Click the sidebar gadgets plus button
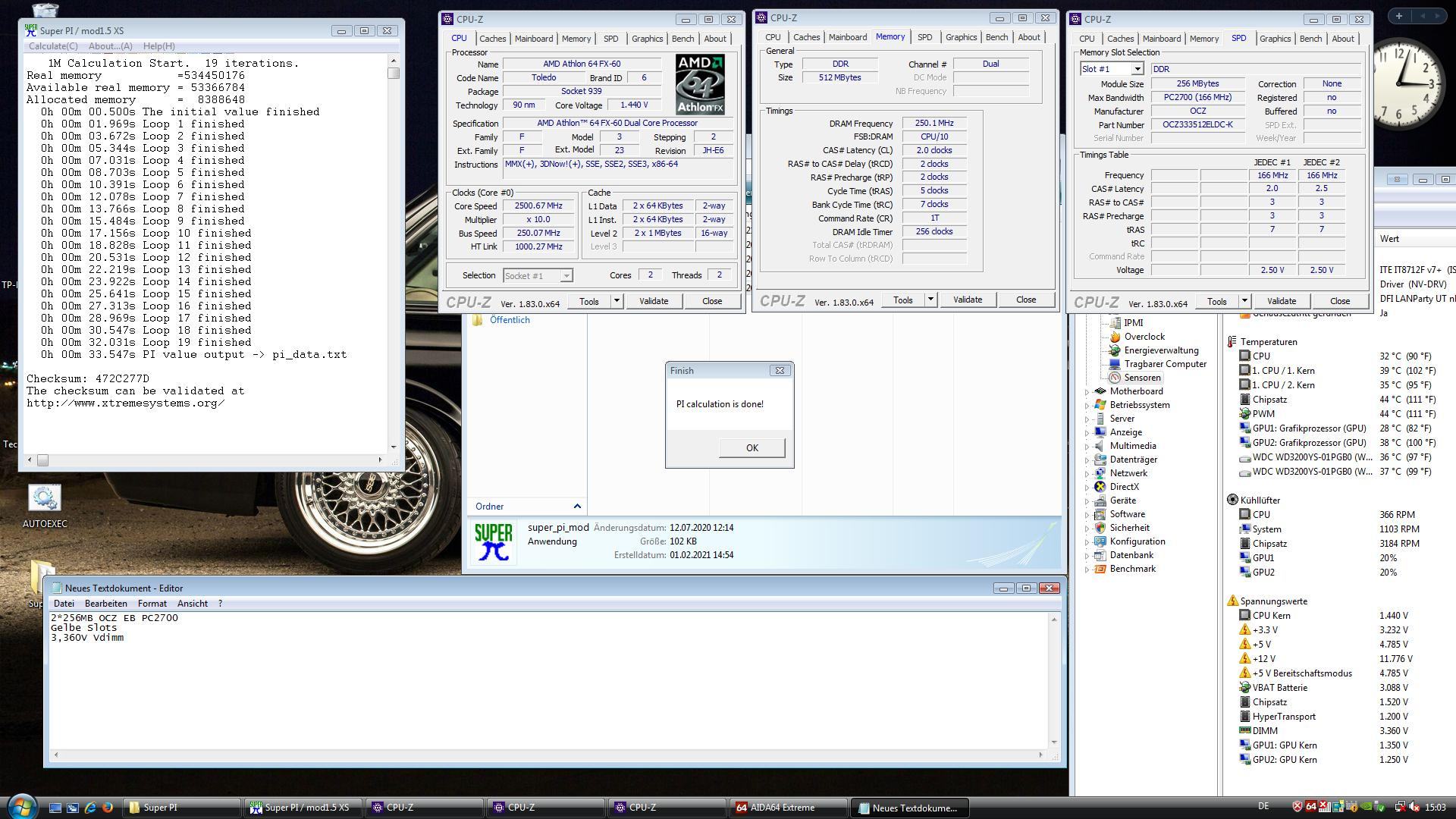The image size is (1456, 819). point(1398,16)
